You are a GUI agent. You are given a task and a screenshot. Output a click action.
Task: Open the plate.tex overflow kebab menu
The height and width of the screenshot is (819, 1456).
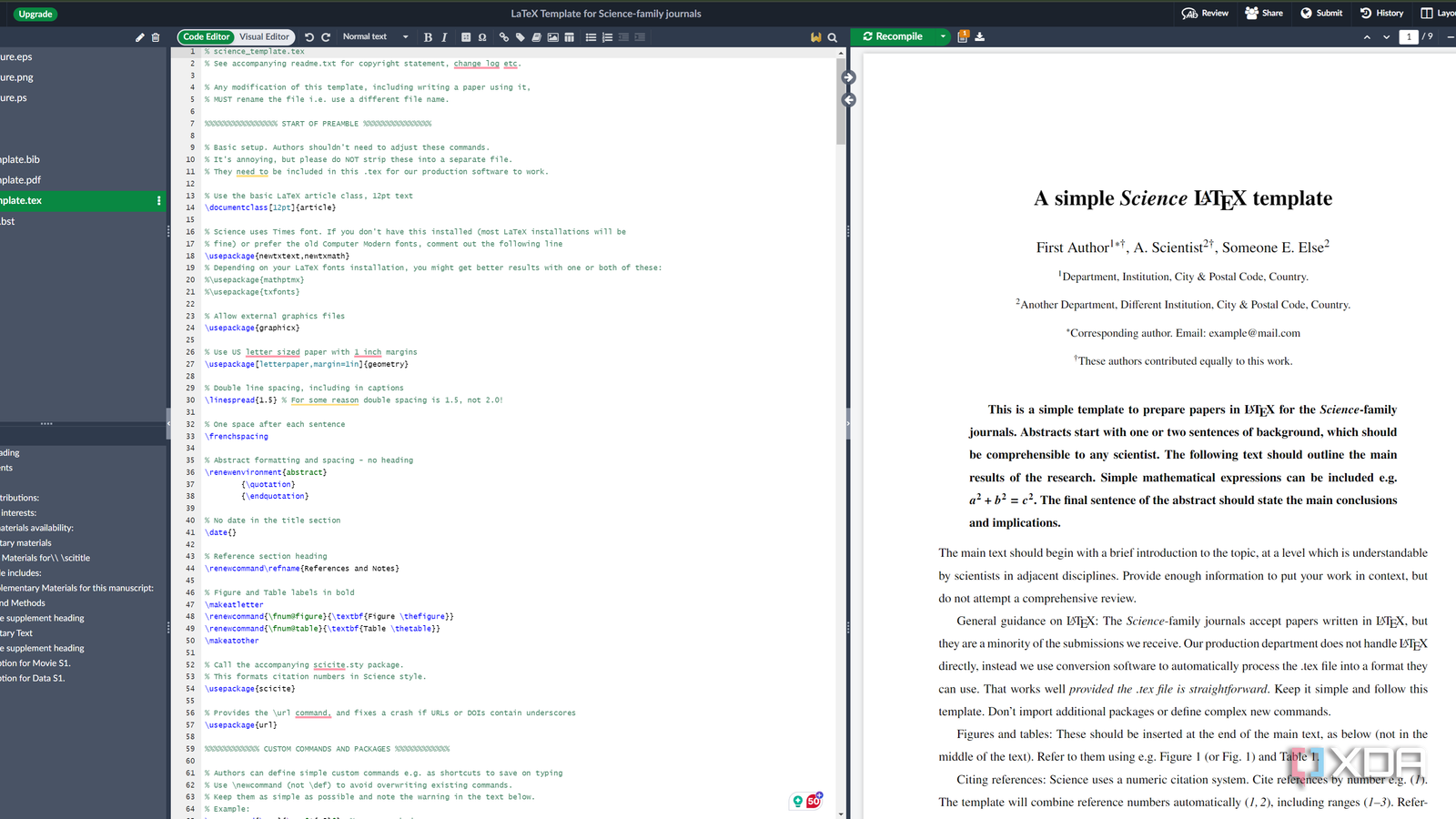(159, 200)
